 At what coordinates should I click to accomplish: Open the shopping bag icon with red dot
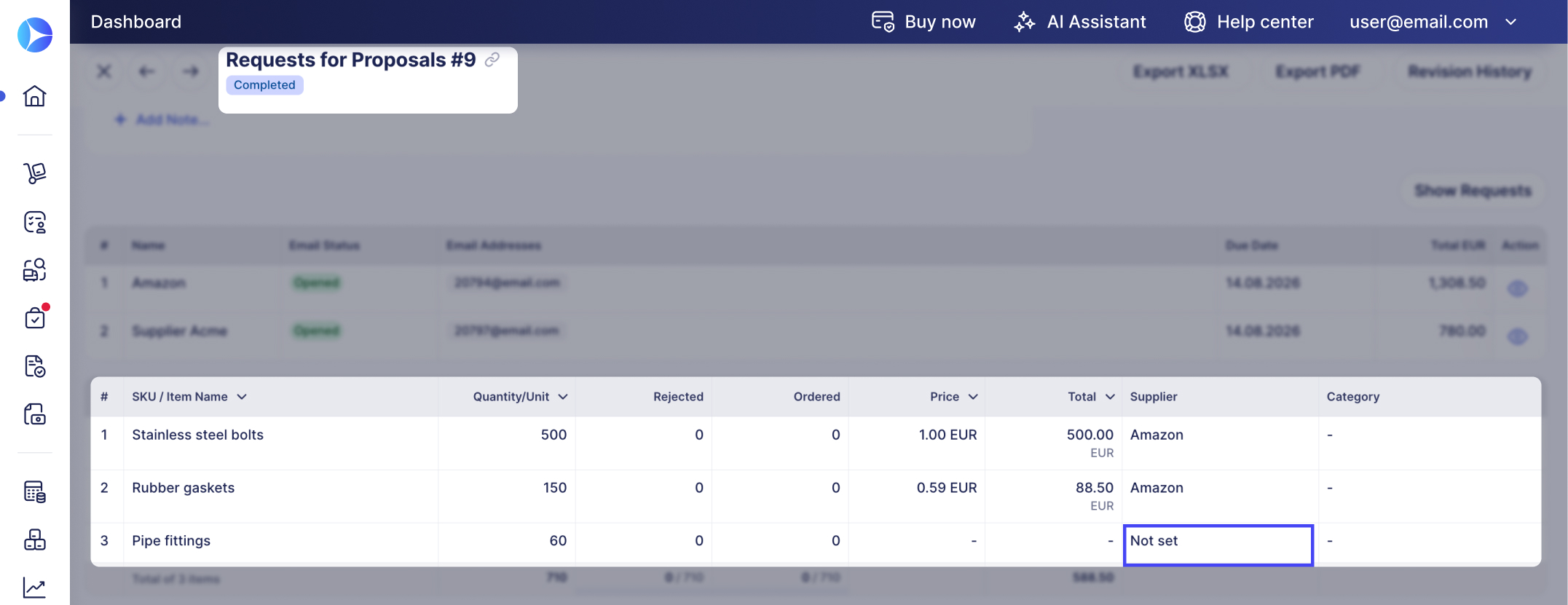point(34,318)
